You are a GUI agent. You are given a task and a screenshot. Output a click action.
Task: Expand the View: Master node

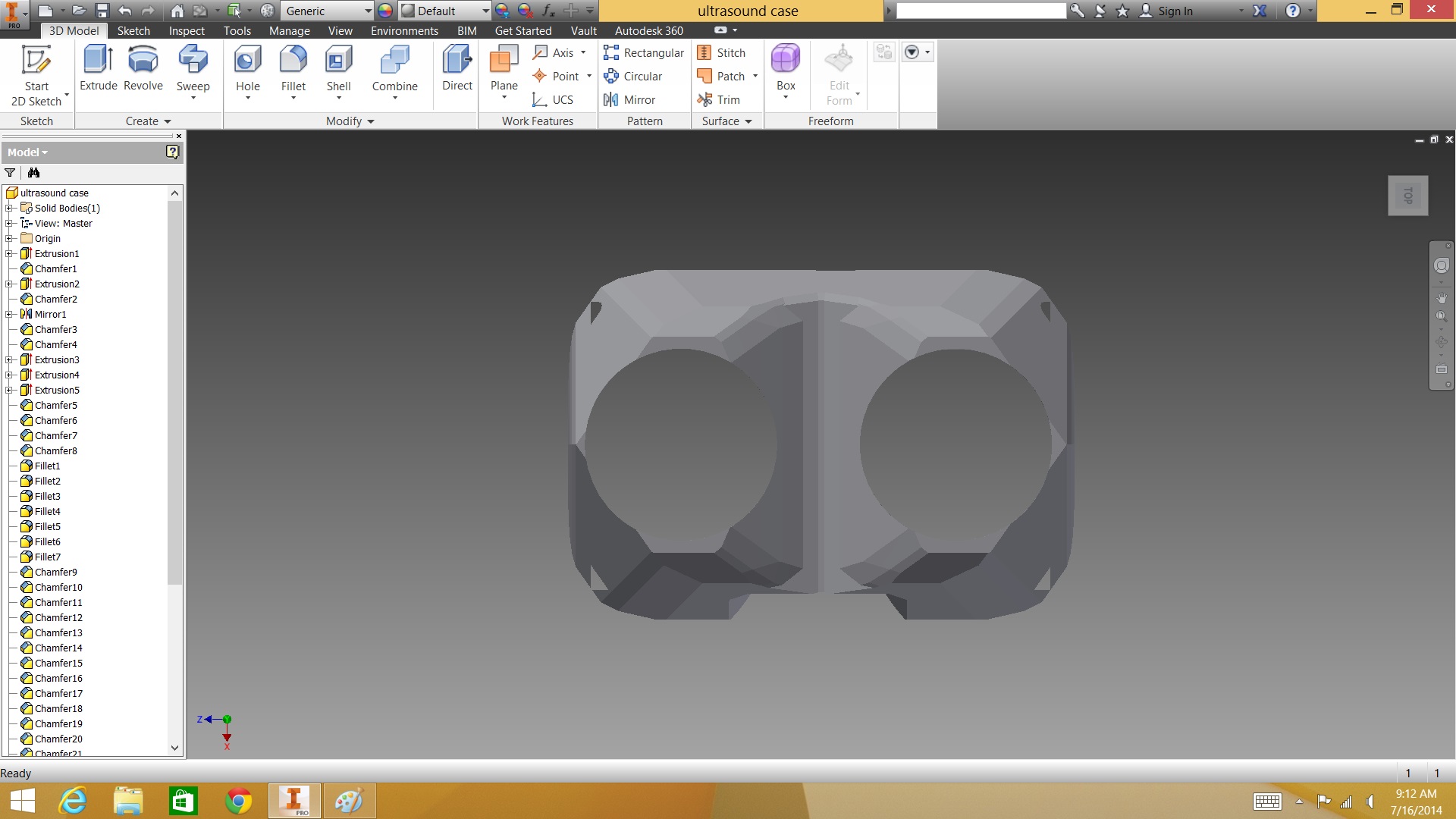click(9, 223)
